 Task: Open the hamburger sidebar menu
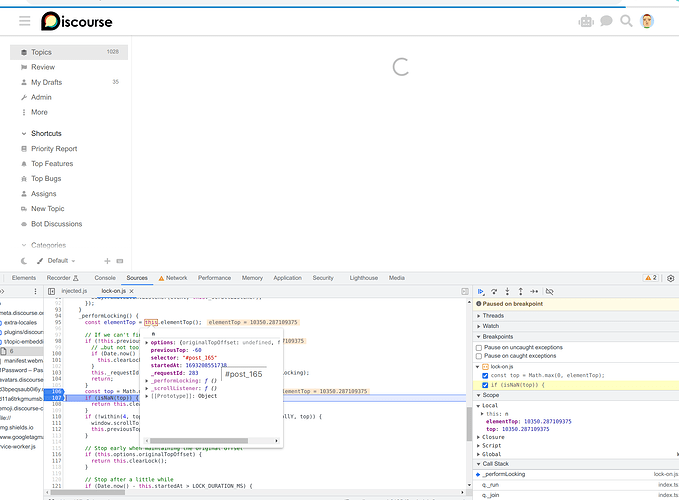pos(25,21)
